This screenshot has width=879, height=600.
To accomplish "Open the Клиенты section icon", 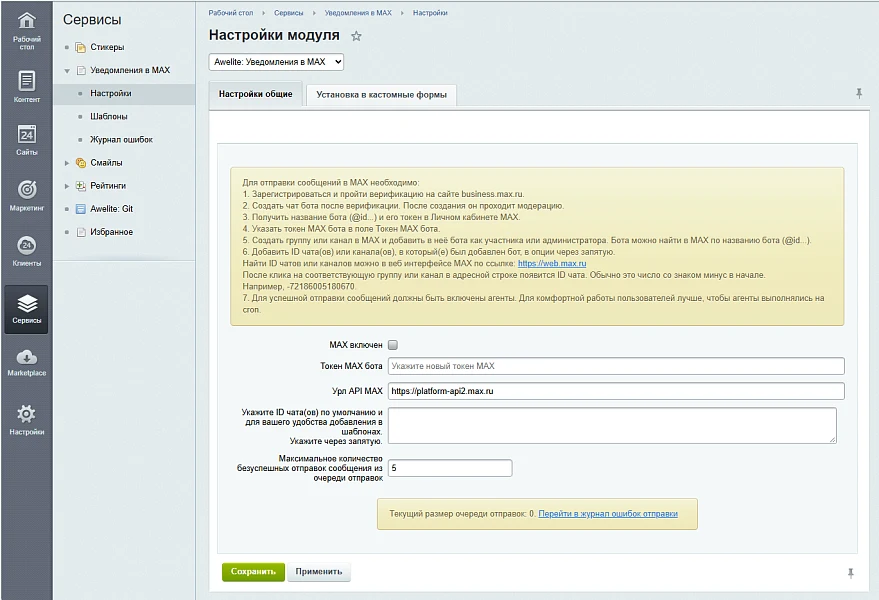I will coord(26,245).
